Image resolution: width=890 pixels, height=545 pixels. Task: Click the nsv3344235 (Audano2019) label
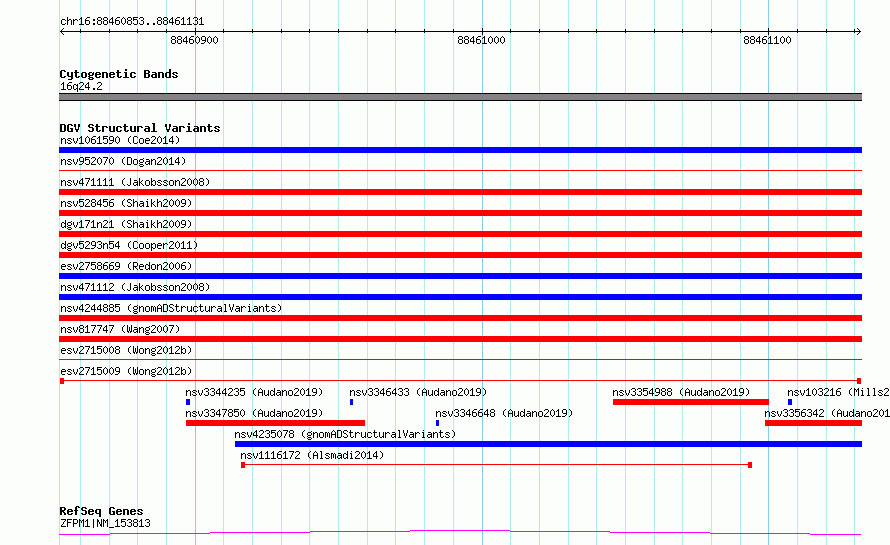tap(254, 392)
